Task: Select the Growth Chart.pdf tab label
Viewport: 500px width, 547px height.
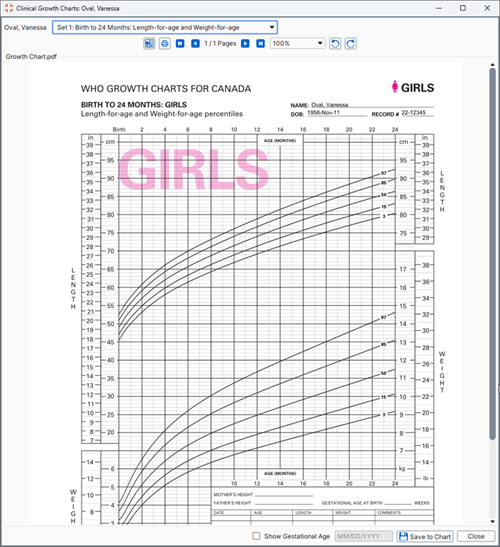Action: [x=31, y=57]
